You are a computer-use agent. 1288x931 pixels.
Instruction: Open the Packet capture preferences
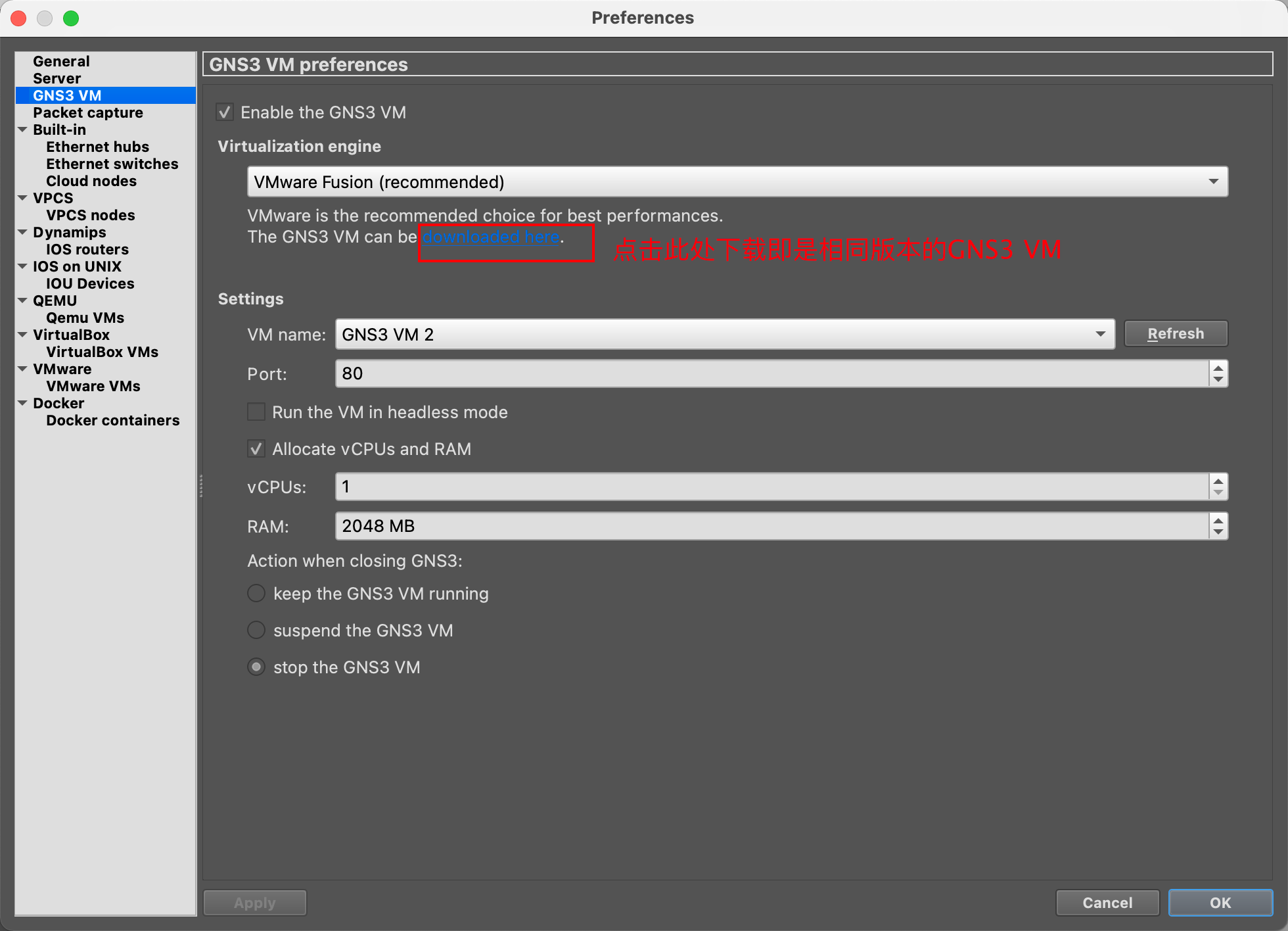point(87,112)
